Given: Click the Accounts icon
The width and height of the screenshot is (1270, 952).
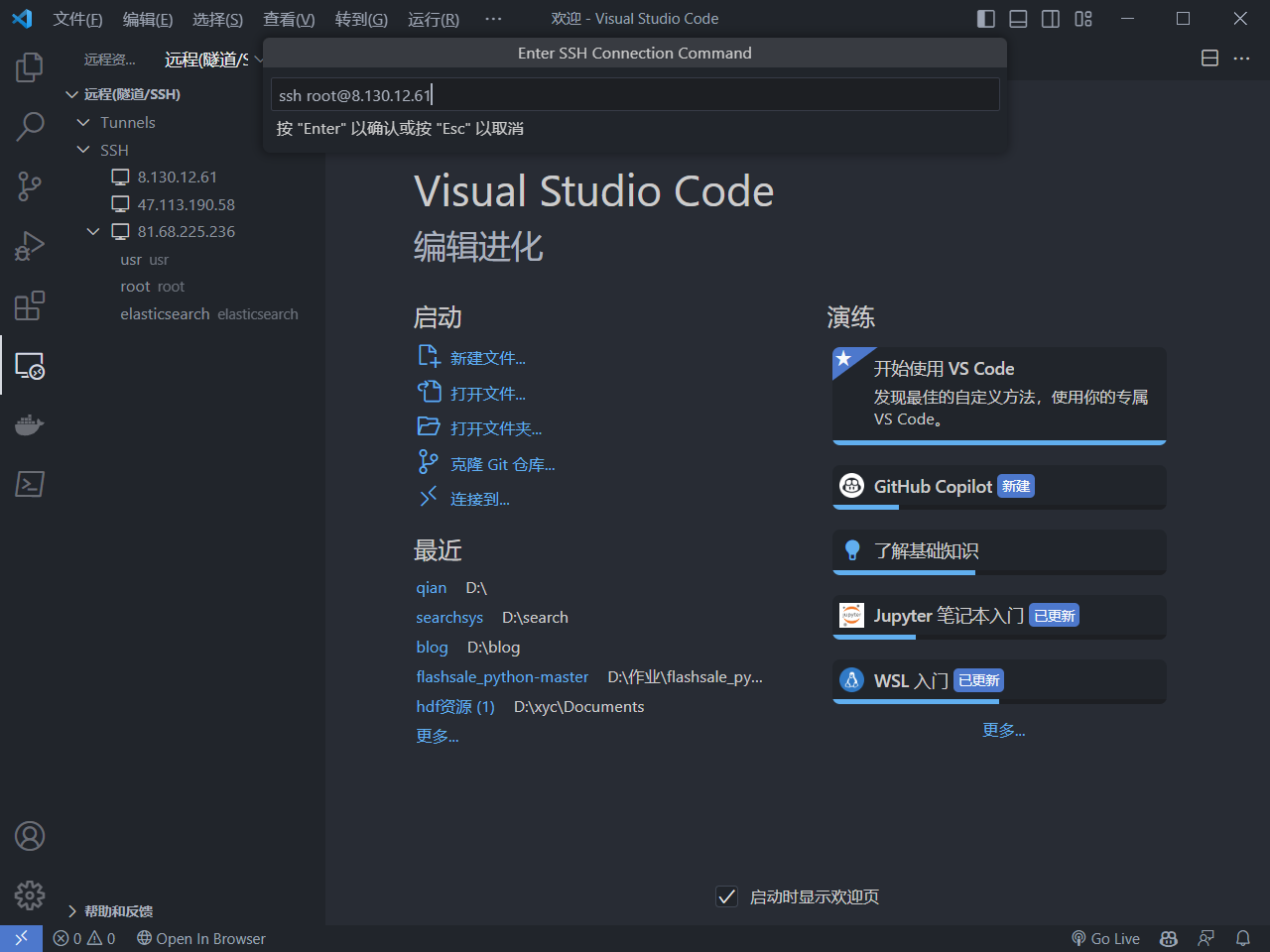Looking at the screenshot, I should point(30,836).
